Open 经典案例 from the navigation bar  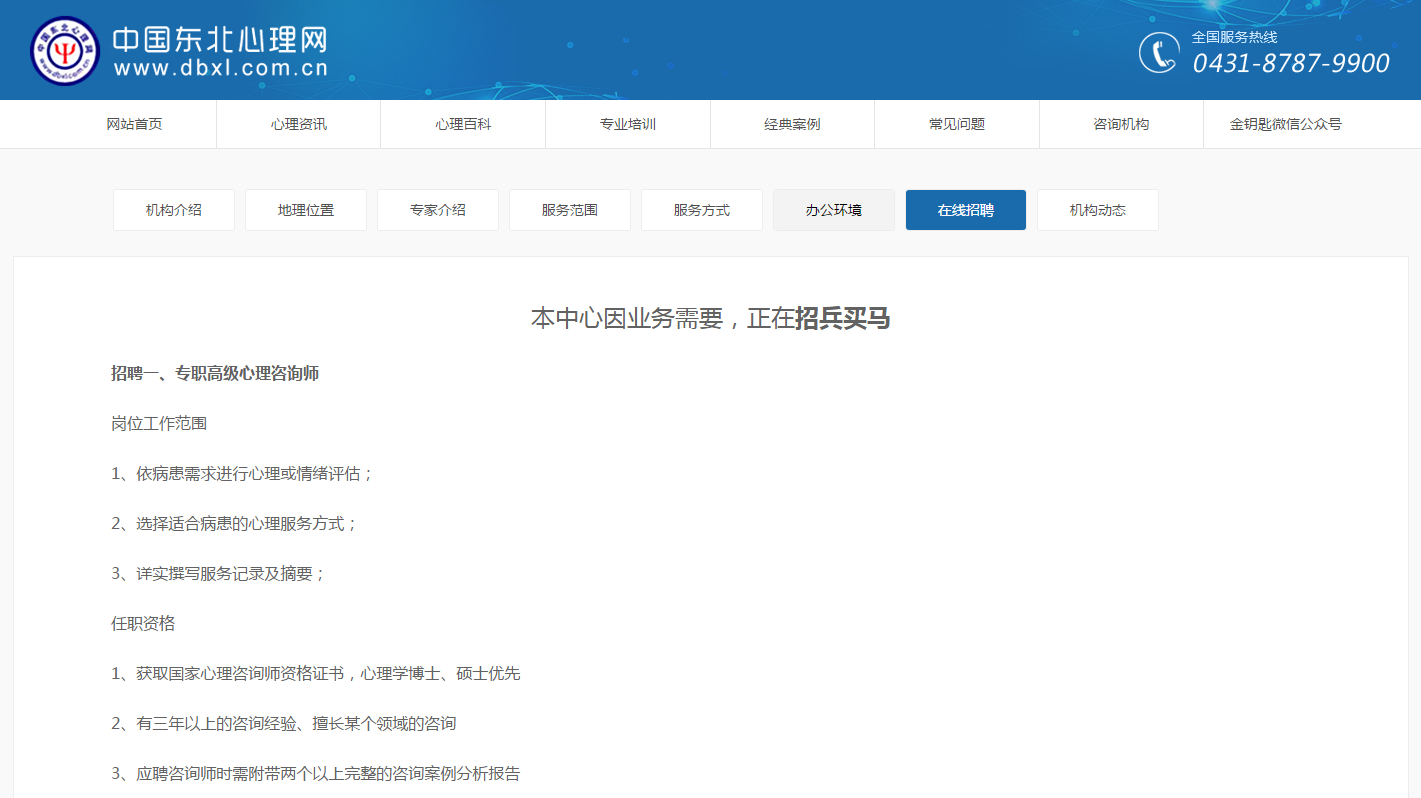pos(792,124)
